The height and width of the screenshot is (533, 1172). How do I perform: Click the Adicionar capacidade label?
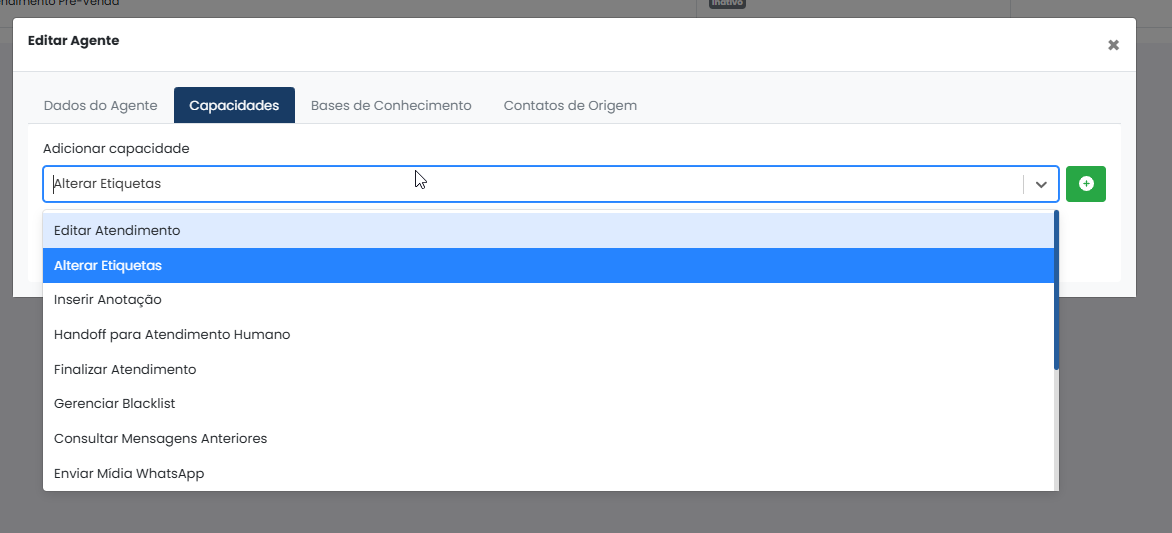(x=116, y=149)
